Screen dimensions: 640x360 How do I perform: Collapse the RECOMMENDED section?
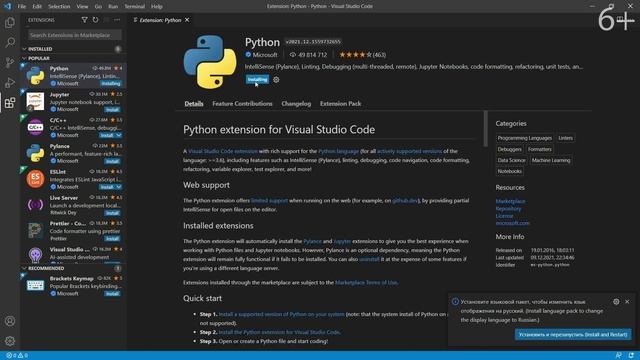click(24, 268)
